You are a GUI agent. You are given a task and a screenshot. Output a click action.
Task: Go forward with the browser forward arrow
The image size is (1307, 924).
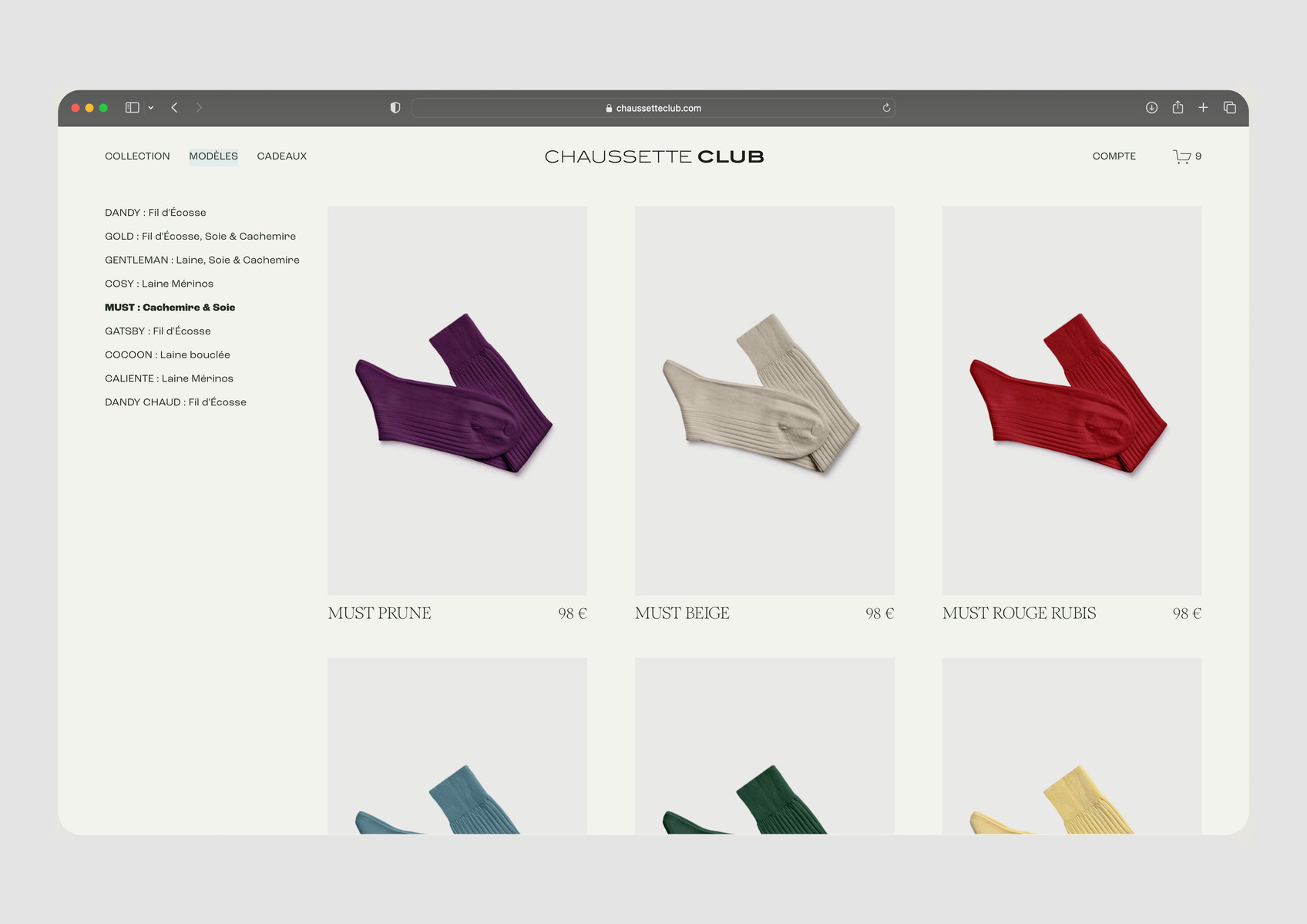point(199,108)
